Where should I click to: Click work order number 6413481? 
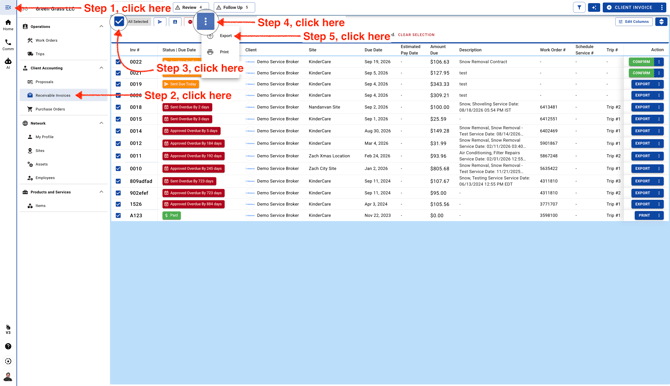pos(548,107)
